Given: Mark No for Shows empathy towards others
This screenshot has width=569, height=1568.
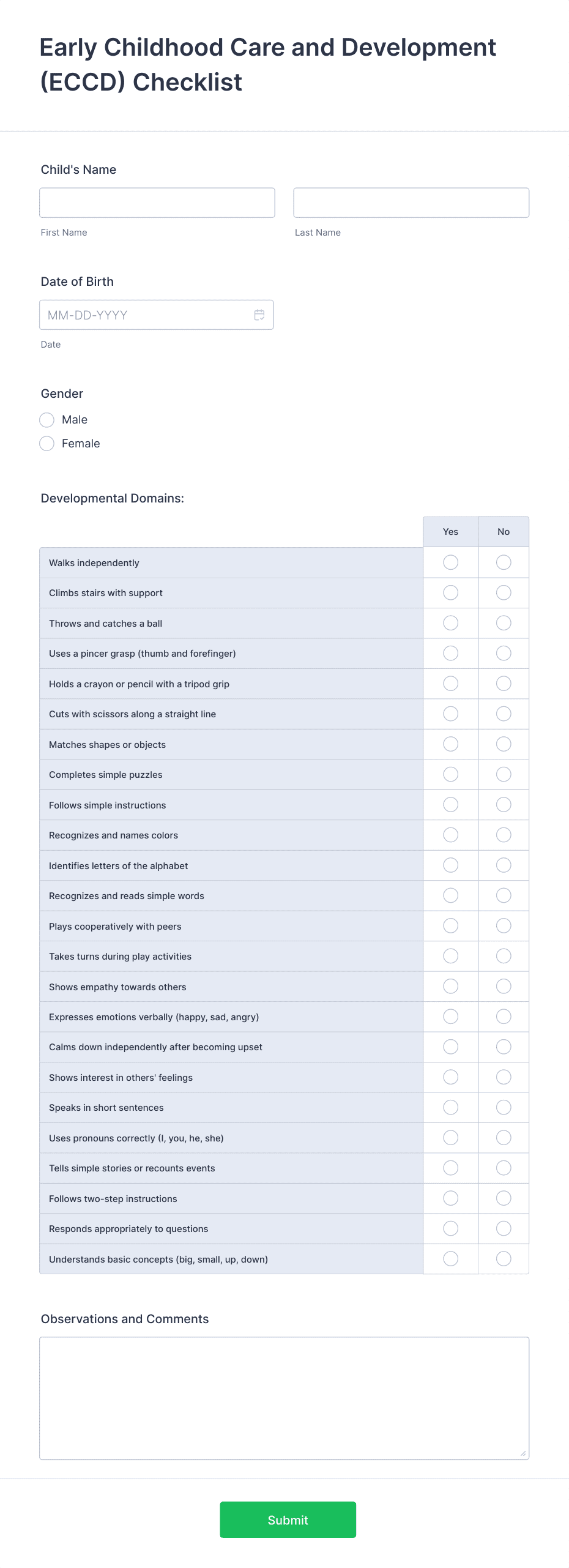Looking at the screenshot, I should coord(503,987).
